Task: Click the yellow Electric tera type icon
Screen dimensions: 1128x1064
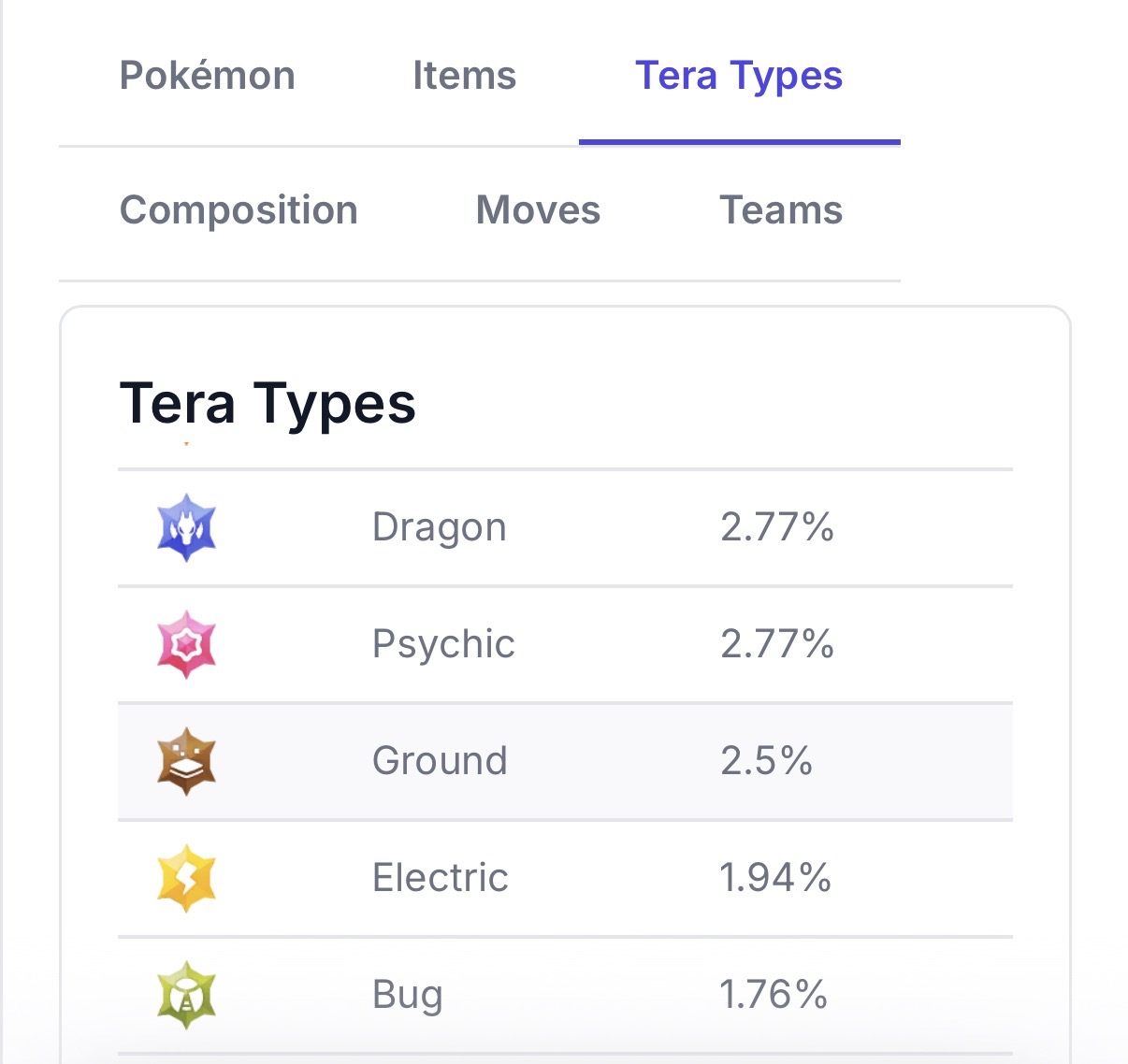Action: point(187,878)
